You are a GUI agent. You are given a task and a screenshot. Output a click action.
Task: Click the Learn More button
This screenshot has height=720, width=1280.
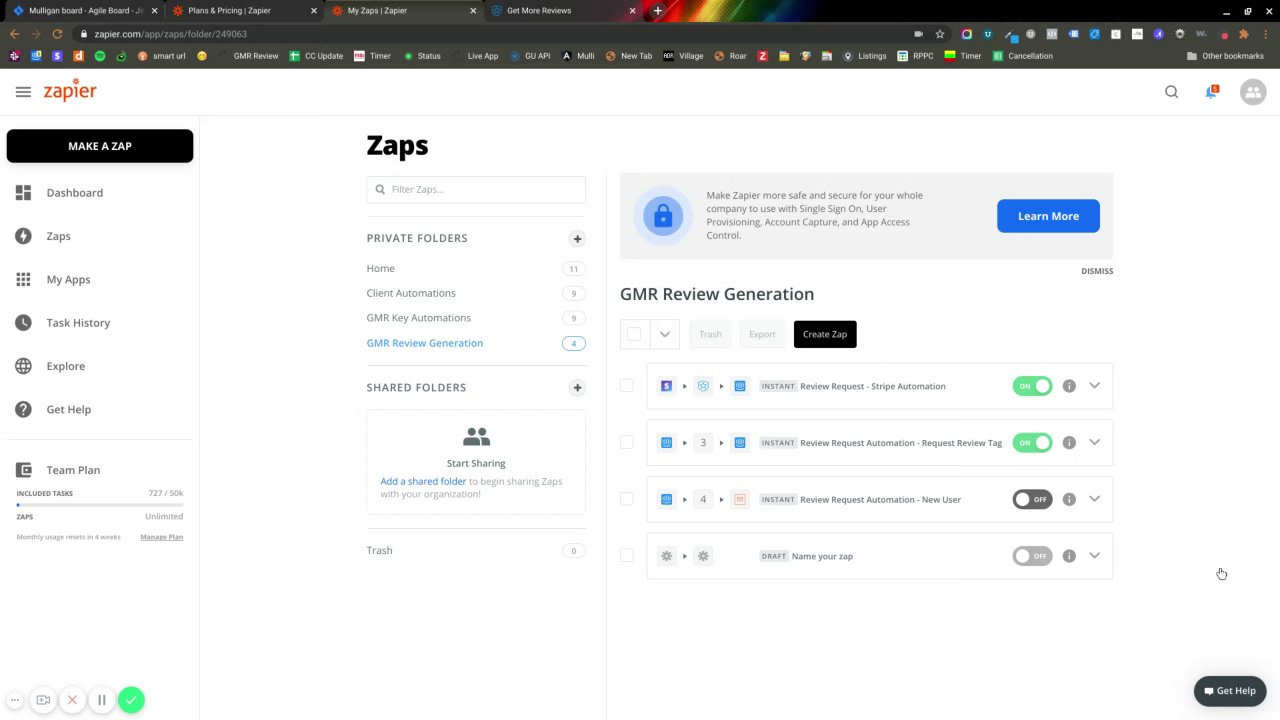1048,216
